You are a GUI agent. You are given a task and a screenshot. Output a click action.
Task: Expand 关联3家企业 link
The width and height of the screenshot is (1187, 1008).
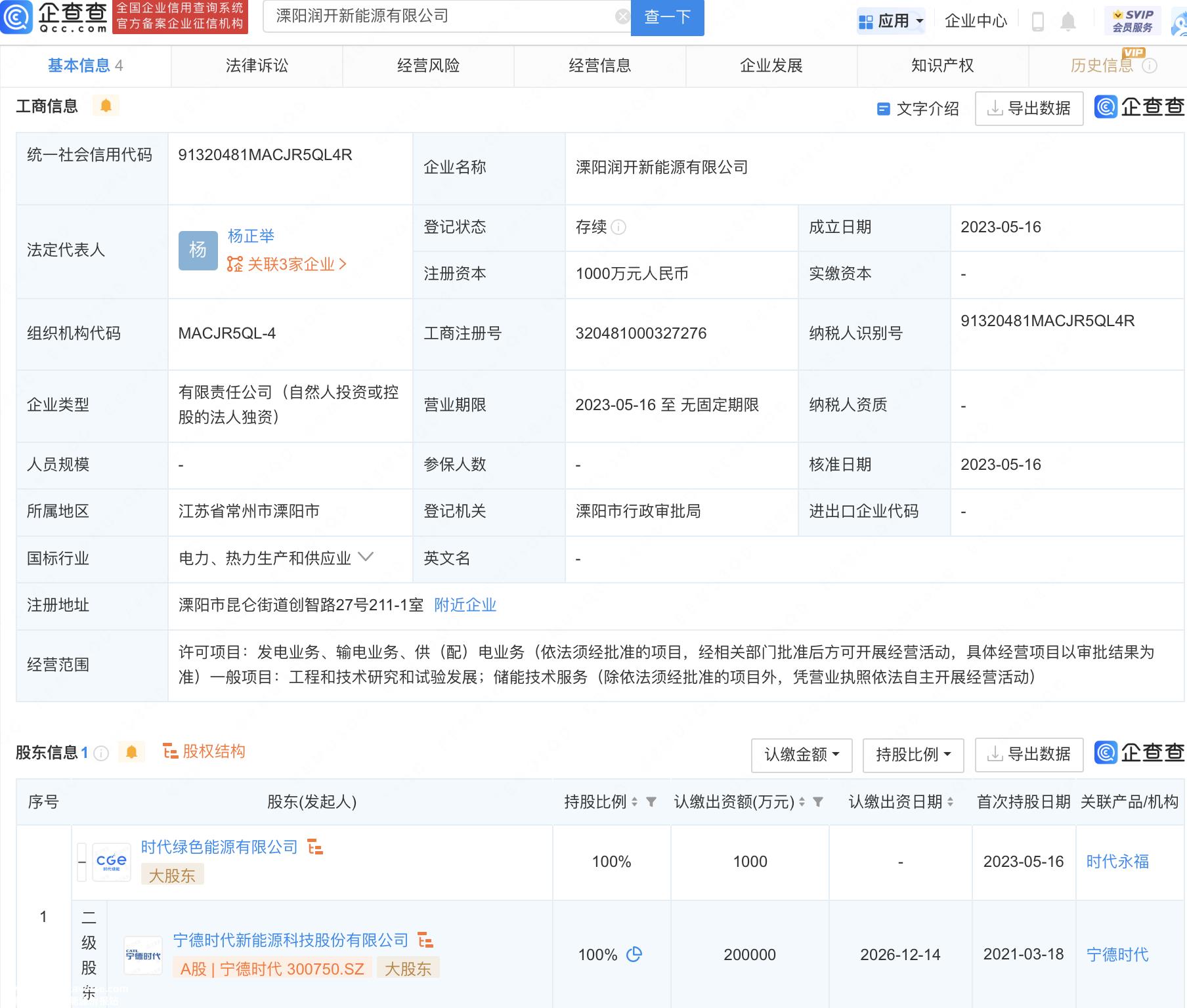coord(286,264)
